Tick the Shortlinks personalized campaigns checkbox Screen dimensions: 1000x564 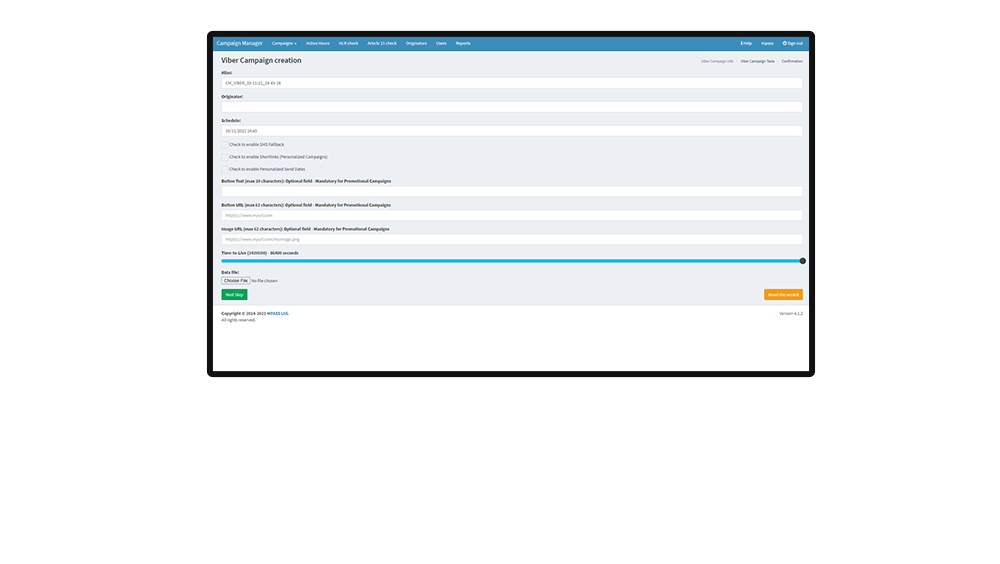(225, 157)
